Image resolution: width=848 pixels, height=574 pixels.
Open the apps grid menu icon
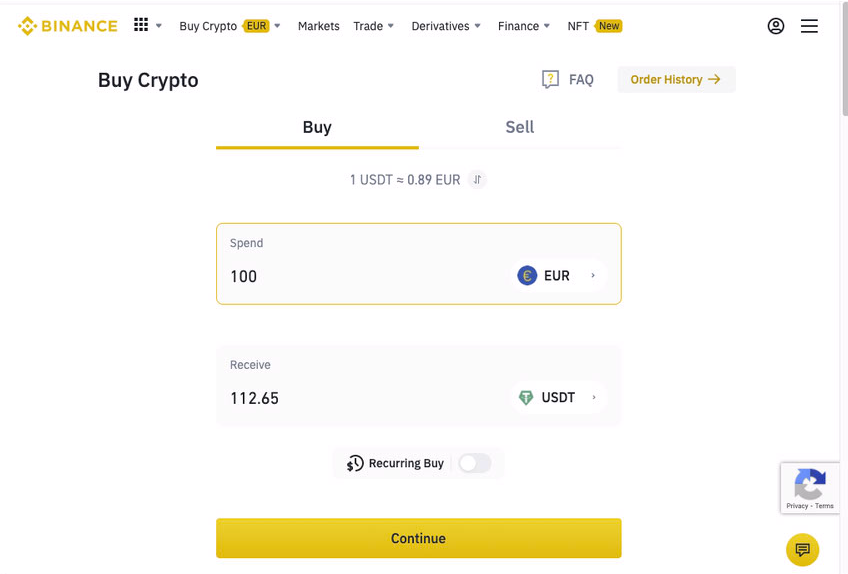[141, 25]
